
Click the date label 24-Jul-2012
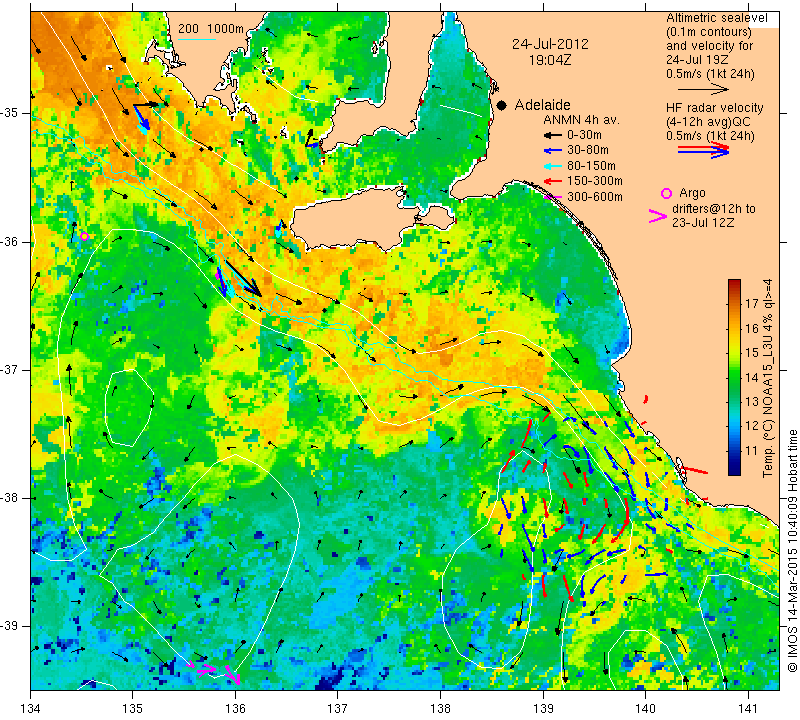[x=550, y=44]
